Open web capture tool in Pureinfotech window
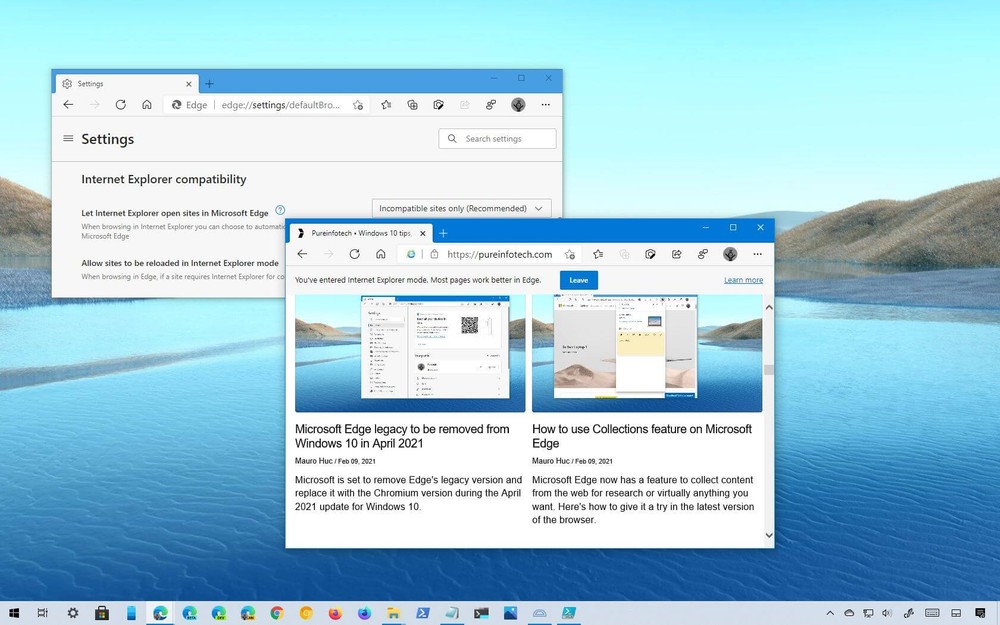The image size is (1000, 625). coord(651,254)
